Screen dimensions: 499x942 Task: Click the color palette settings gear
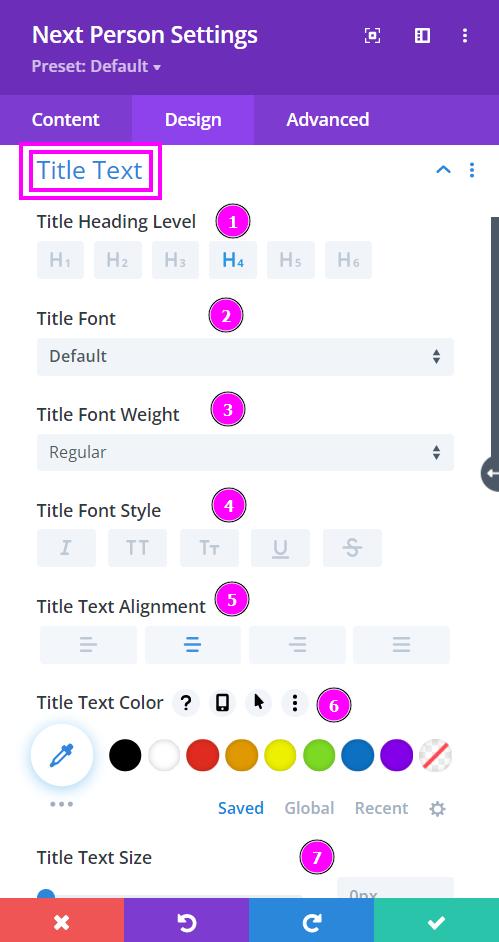pos(438,809)
